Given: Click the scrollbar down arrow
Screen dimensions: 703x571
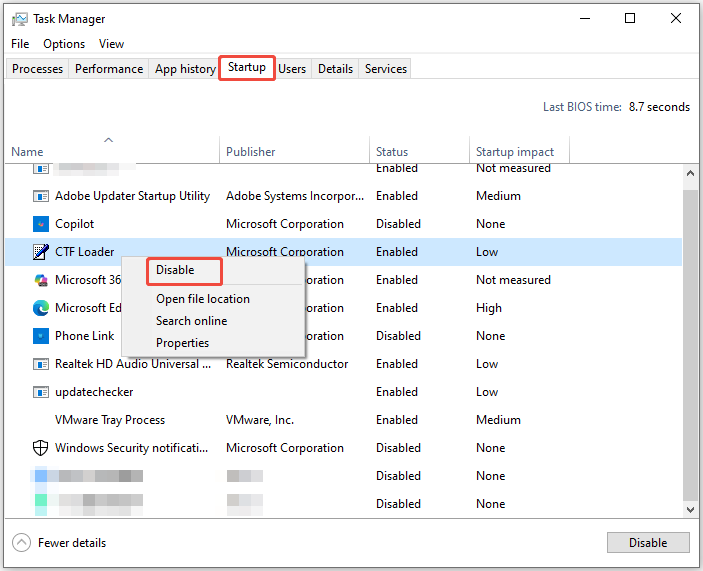Looking at the screenshot, I should click(690, 510).
